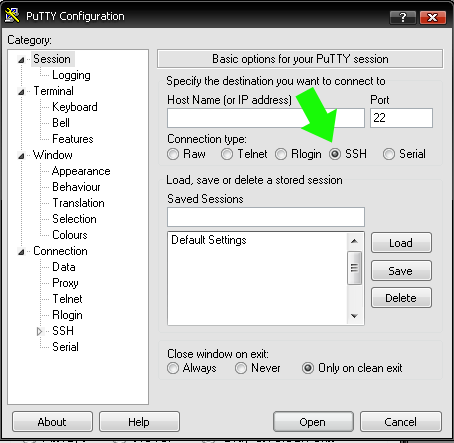
Task: Click the PuTTY icon in the title bar
Action: tap(12, 16)
